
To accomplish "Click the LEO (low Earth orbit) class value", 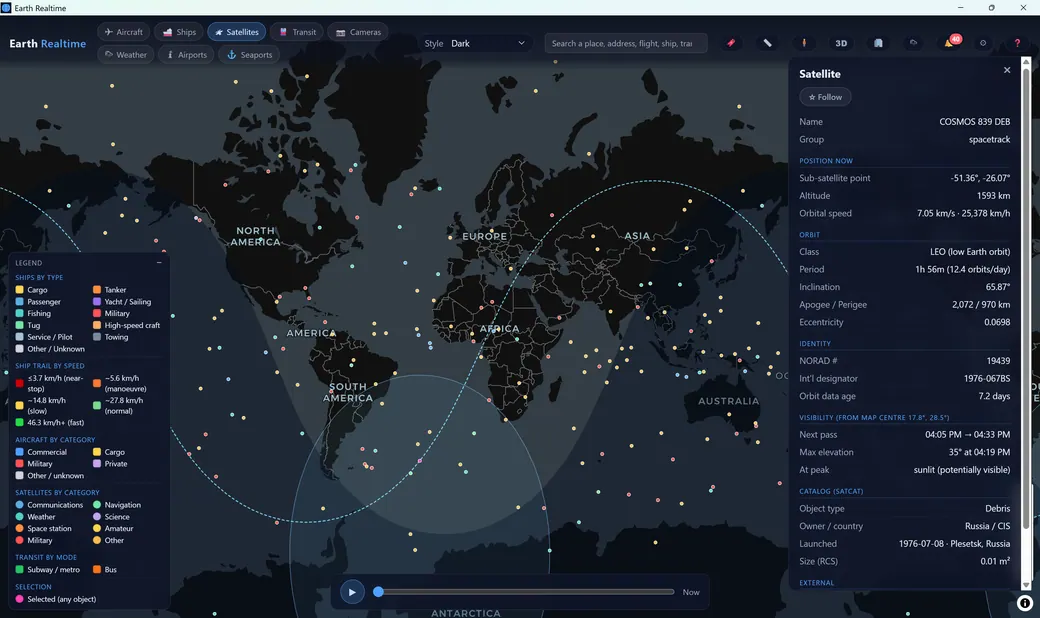I will [970, 251].
